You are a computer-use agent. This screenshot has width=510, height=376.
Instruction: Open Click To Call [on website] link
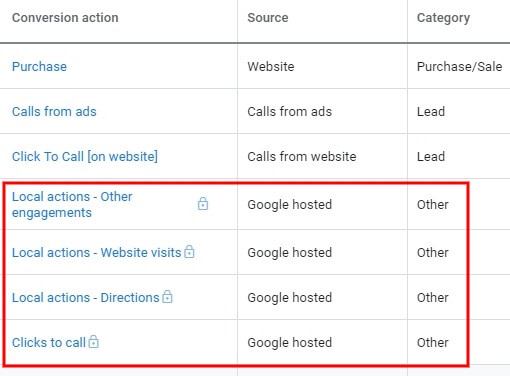(85, 156)
